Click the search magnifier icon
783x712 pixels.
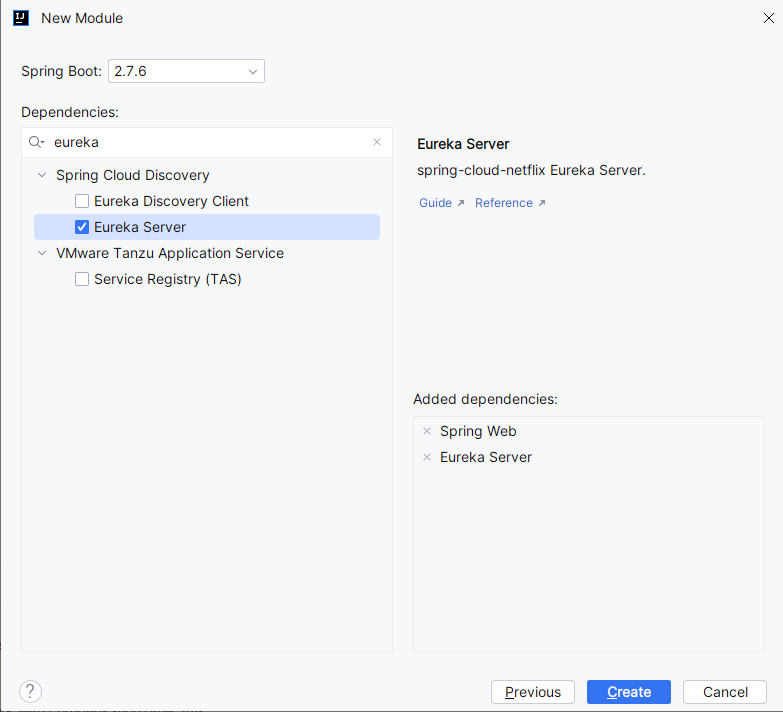[36, 142]
